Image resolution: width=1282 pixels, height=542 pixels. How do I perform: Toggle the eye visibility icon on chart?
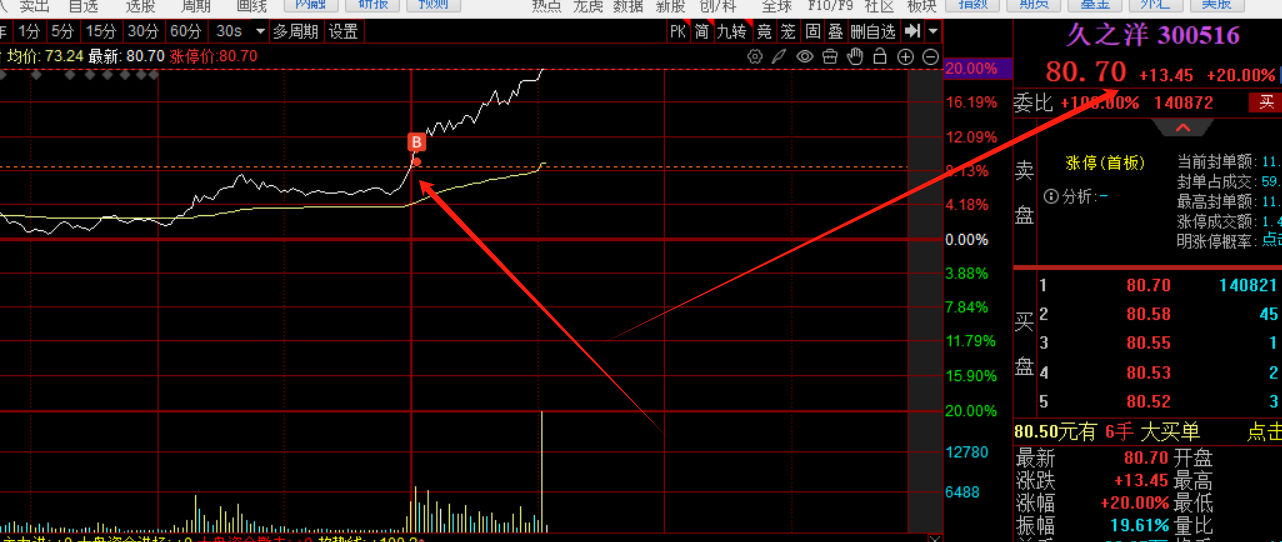[x=805, y=57]
